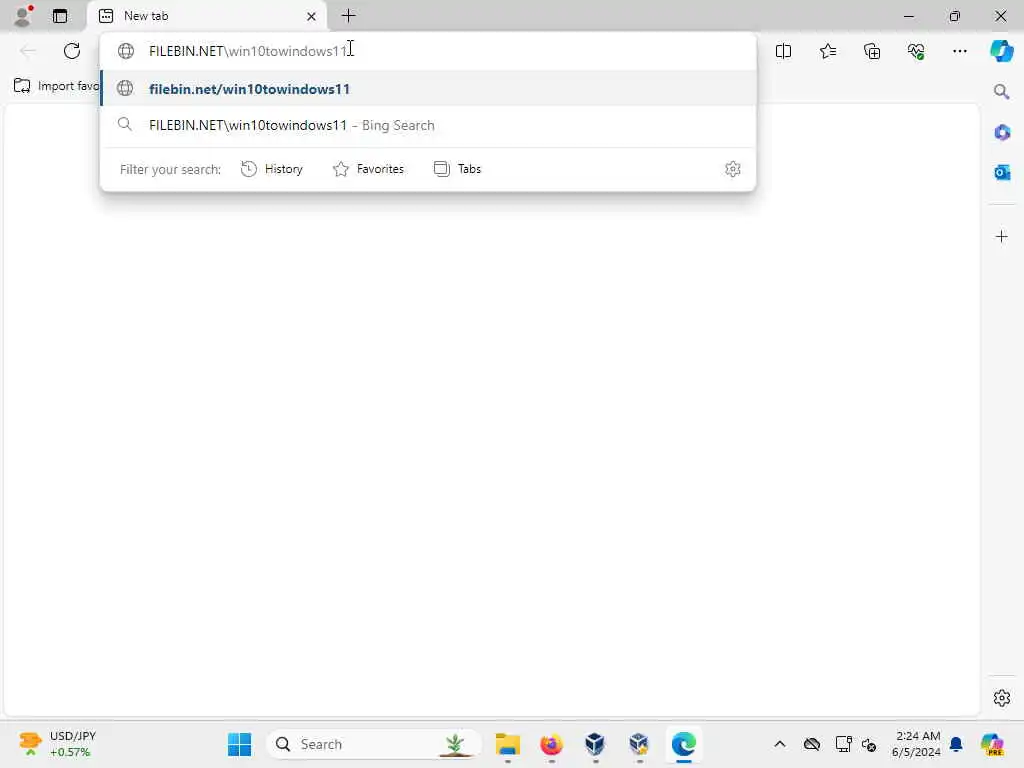Open the clock and date flyout
This screenshot has width=1024, height=768.
917,744
